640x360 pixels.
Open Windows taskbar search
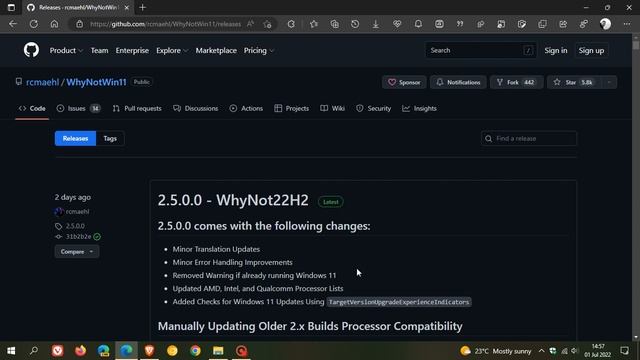(x=34, y=351)
